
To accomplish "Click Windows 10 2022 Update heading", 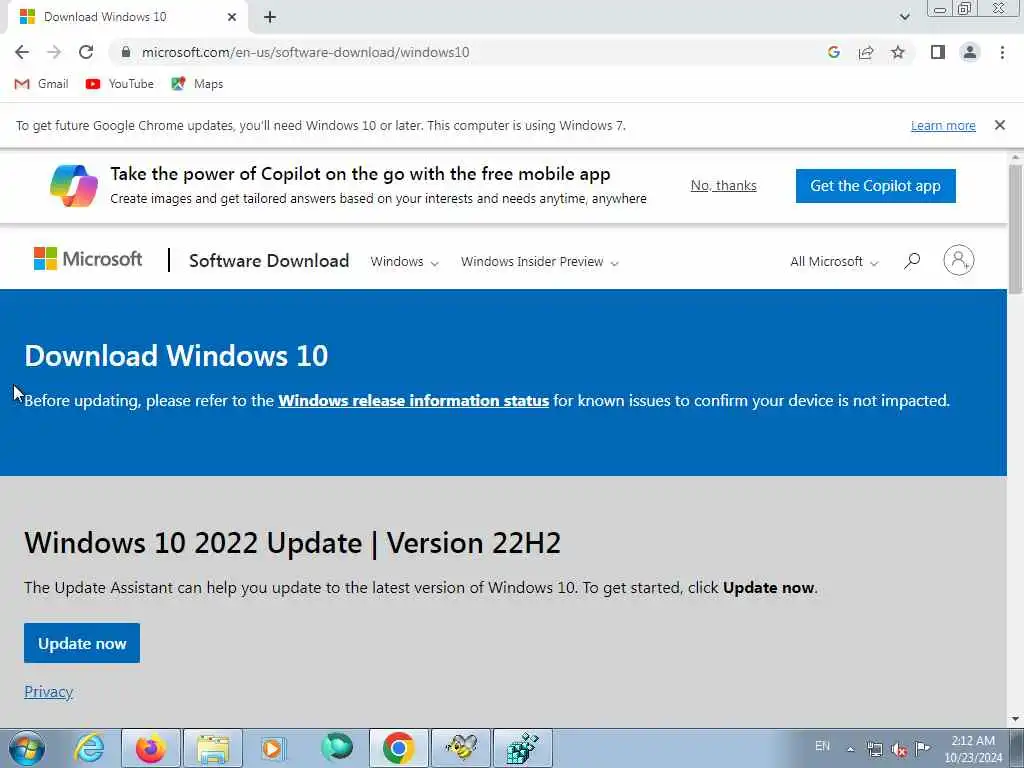I will coord(293,543).
